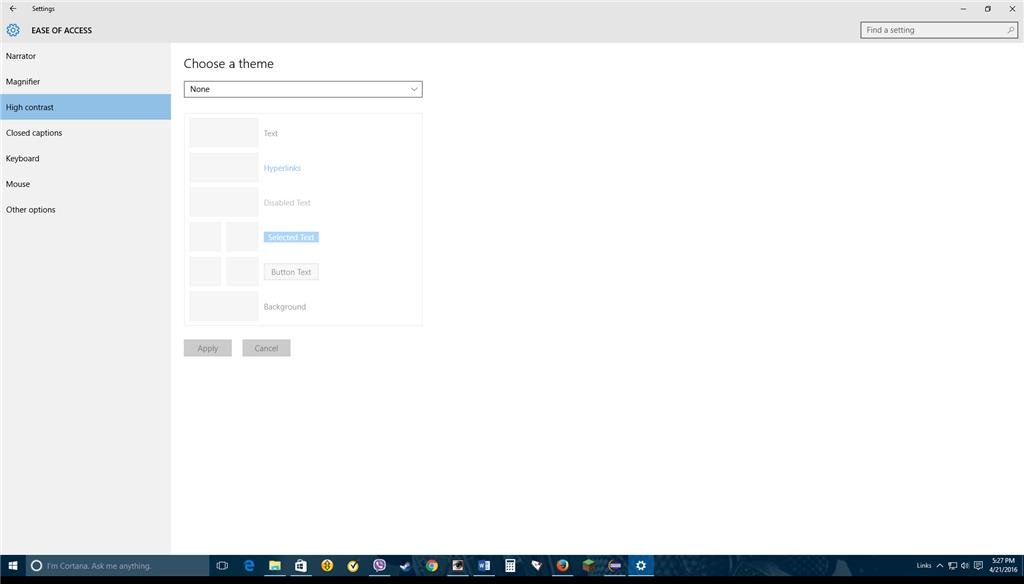1024x584 pixels.
Task: Click the Task View icon
Action: 222,566
